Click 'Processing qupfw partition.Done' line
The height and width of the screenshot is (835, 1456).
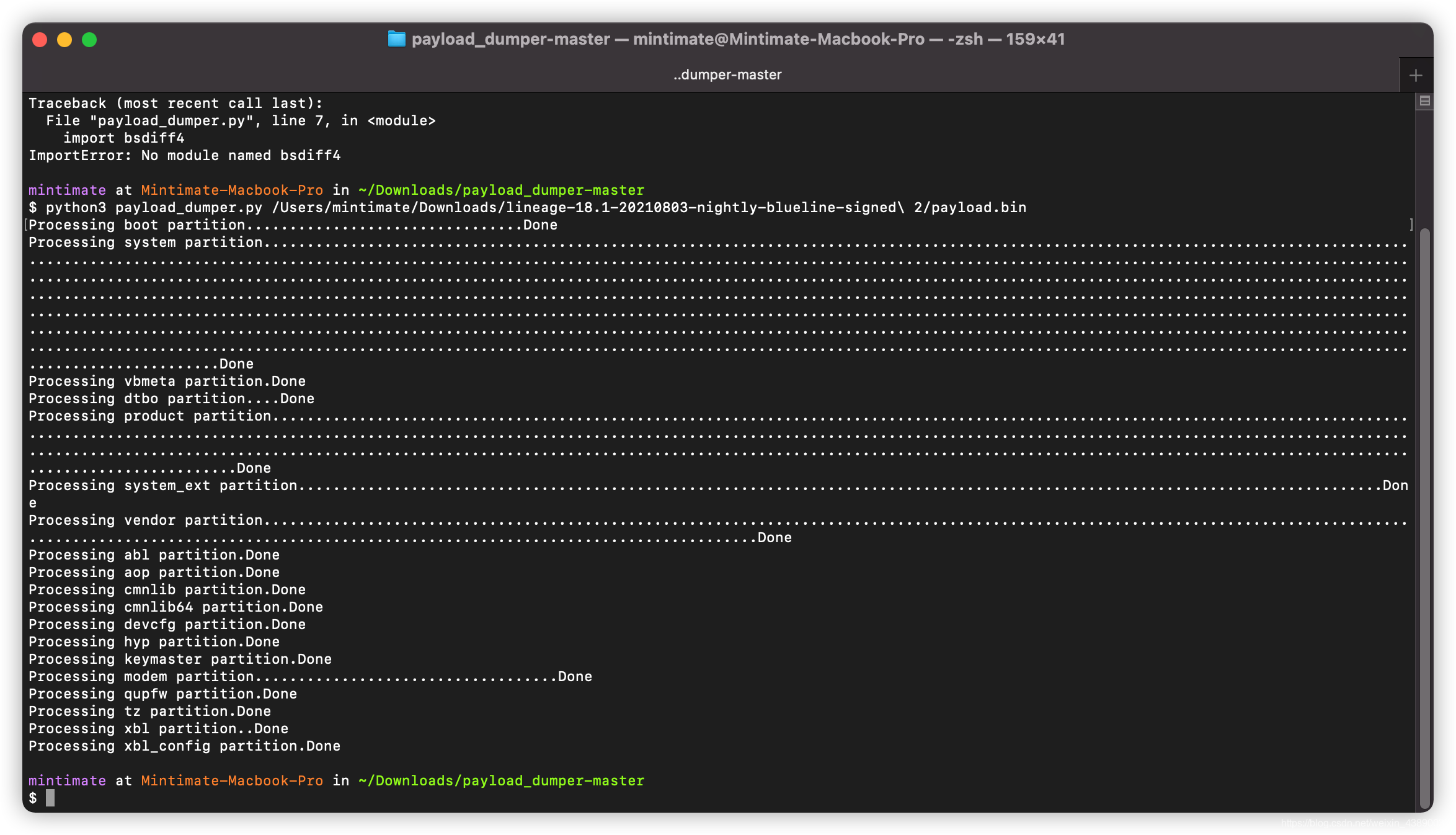pos(163,694)
